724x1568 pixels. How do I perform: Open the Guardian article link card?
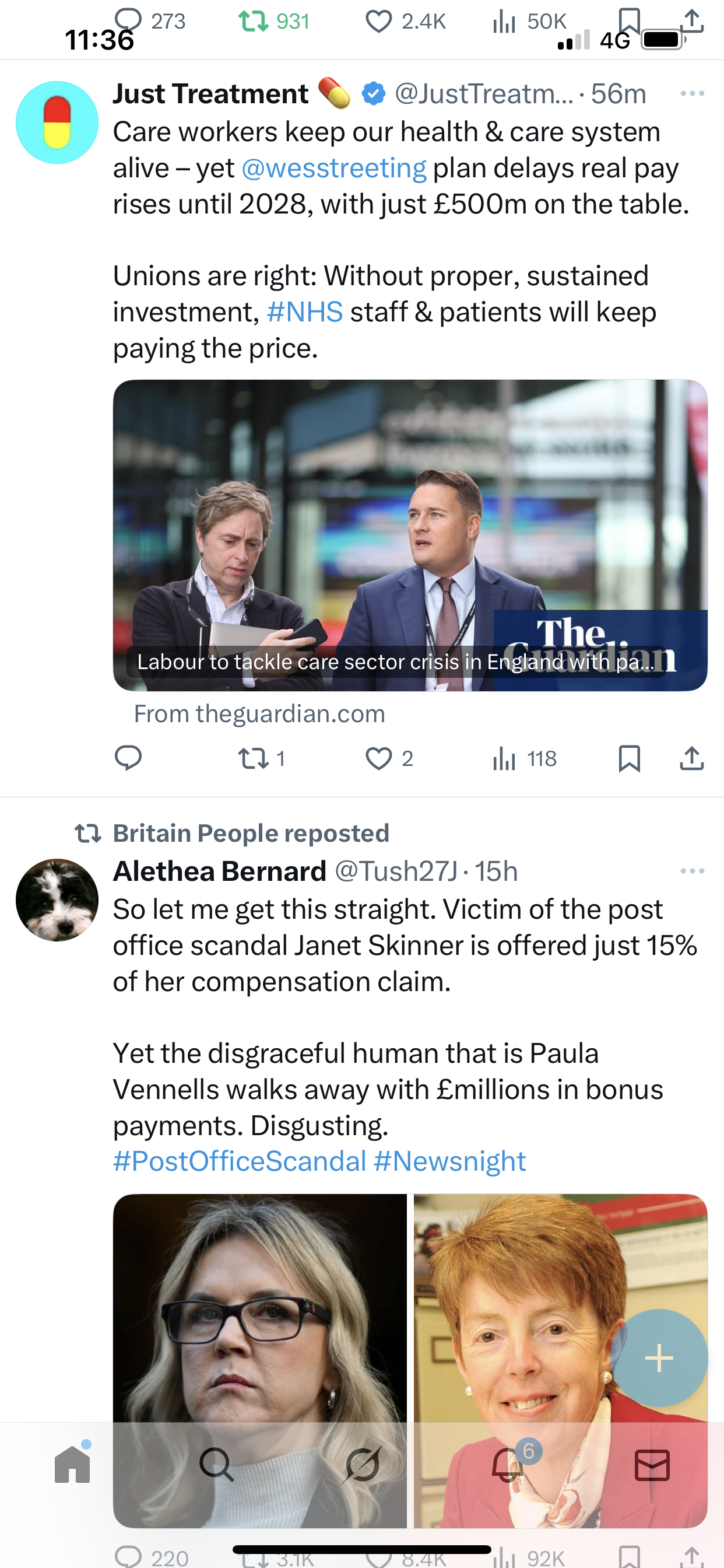(410, 535)
